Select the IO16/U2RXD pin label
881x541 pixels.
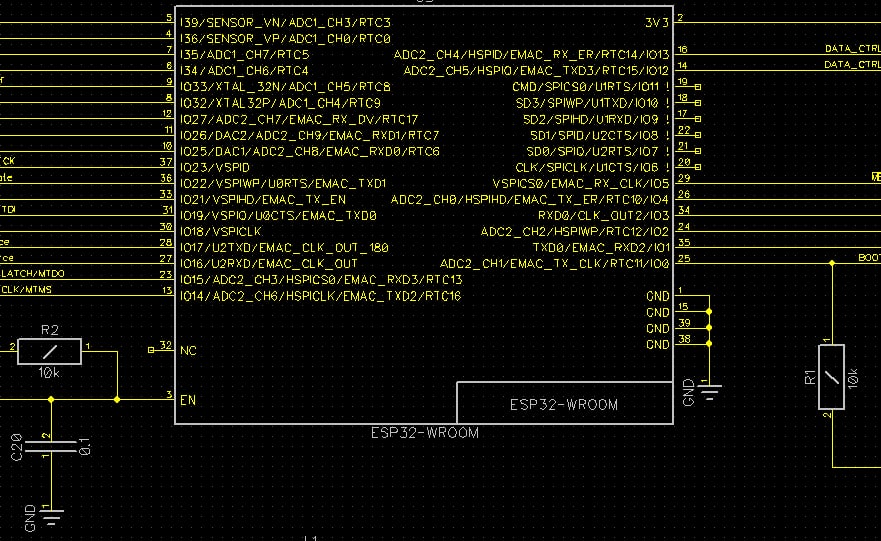269,263
